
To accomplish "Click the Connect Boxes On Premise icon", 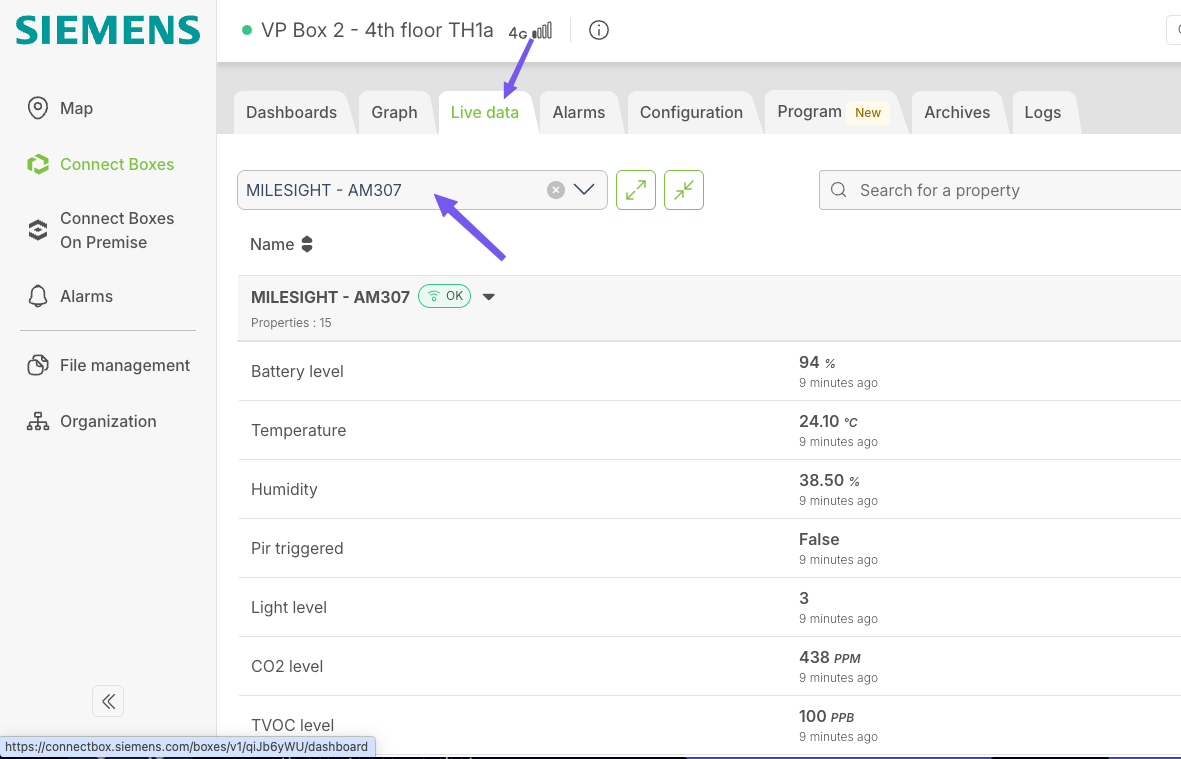I will [38, 230].
